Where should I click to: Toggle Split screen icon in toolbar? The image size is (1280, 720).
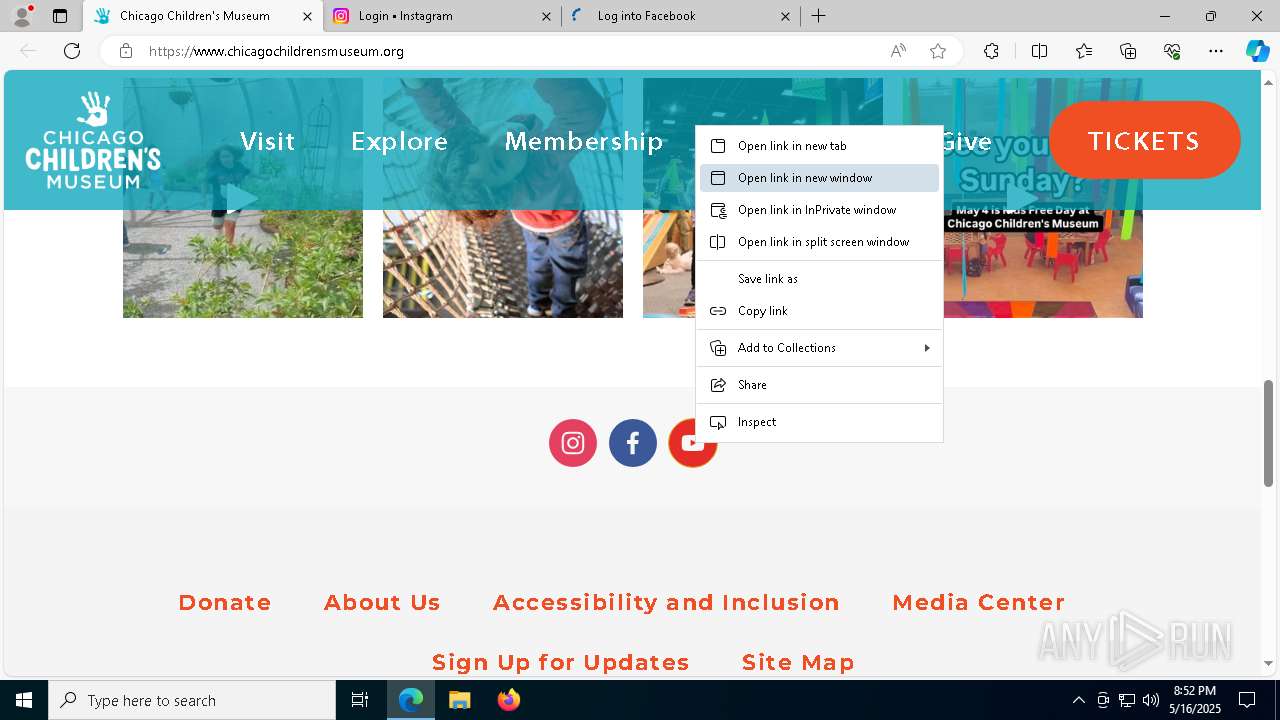[1039, 51]
